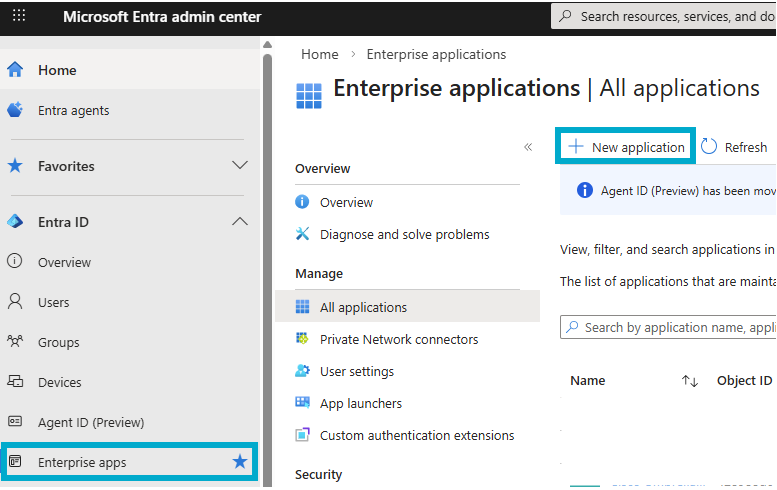The width and height of the screenshot is (777, 490).
Task: Click the Private Network connectors icon
Action: (302, 339)
